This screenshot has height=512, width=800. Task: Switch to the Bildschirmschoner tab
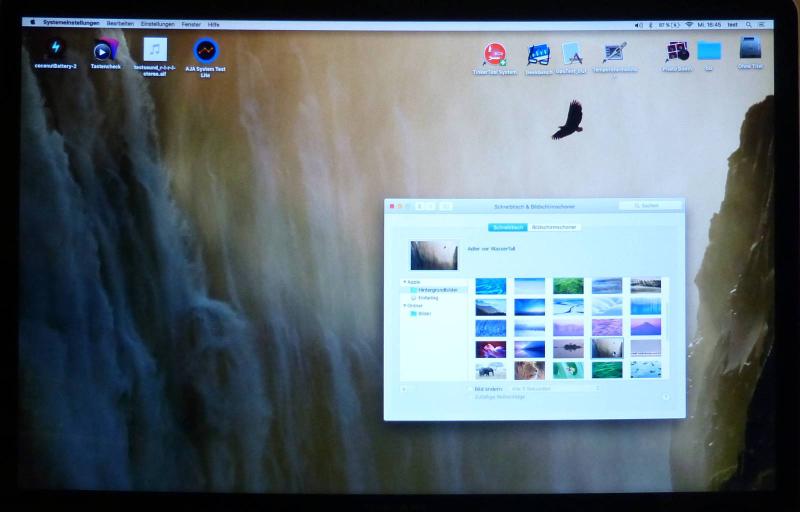(x=554, y=227)
